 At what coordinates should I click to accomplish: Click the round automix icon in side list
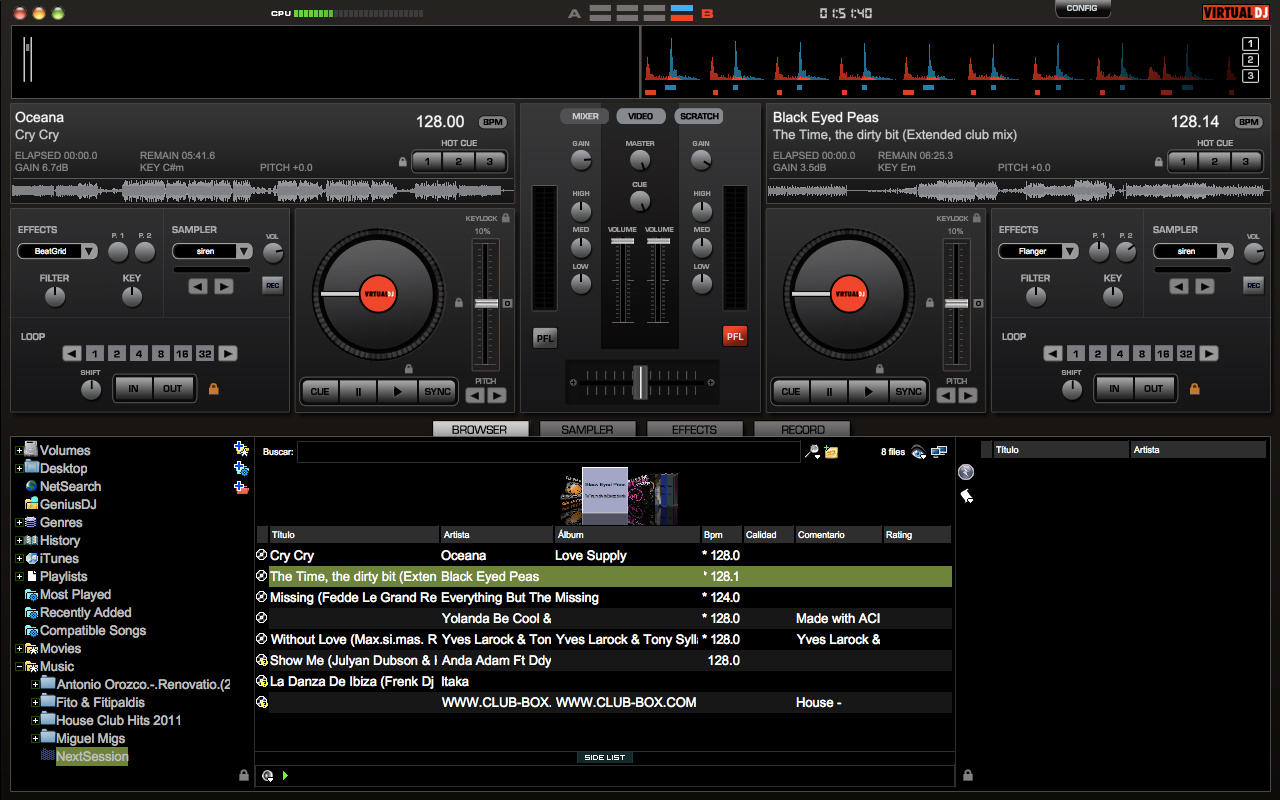point(966,472)
